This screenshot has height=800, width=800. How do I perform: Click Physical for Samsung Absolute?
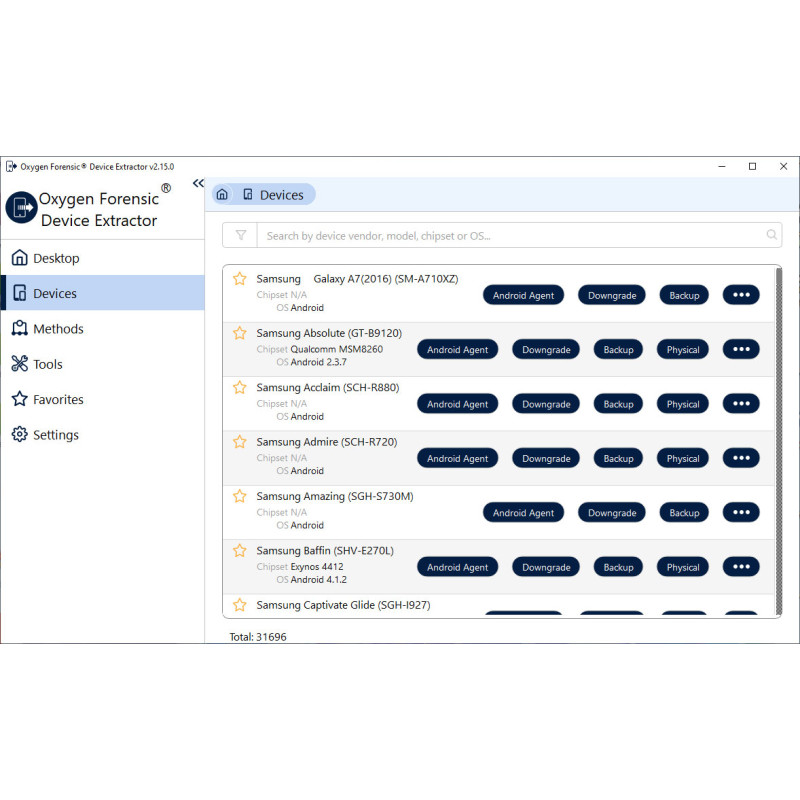pyautogui.click(x=683, y=349)
